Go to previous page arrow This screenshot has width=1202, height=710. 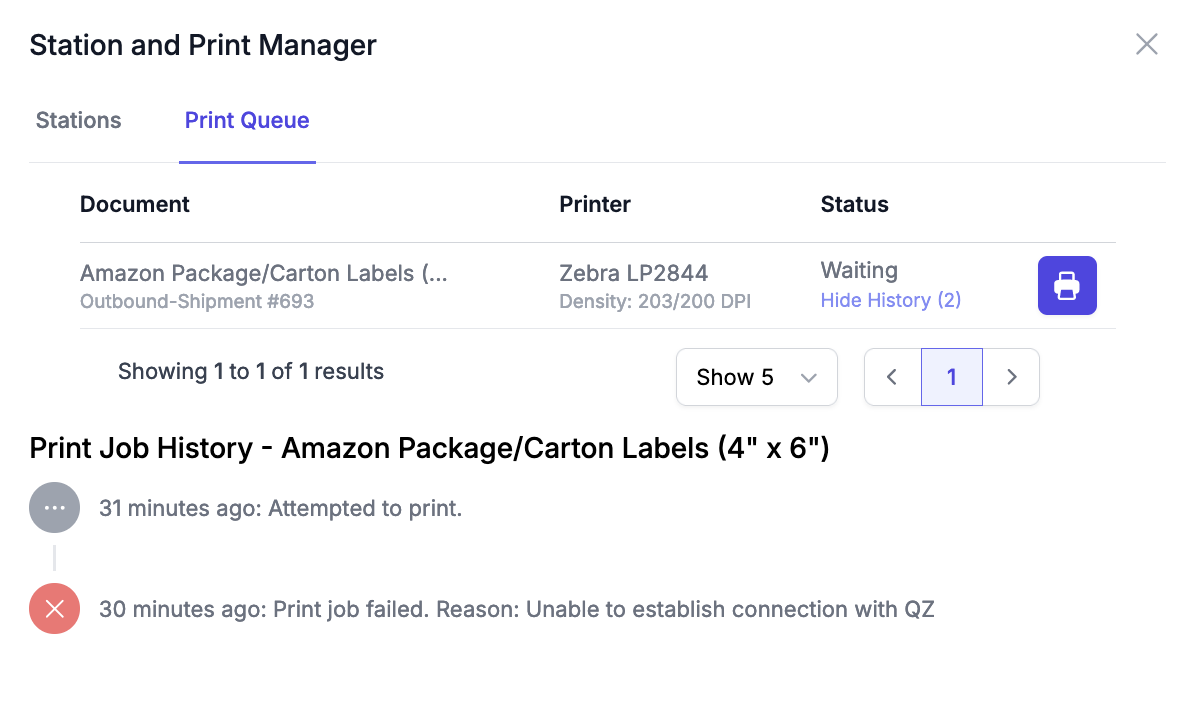coord(893,377)
